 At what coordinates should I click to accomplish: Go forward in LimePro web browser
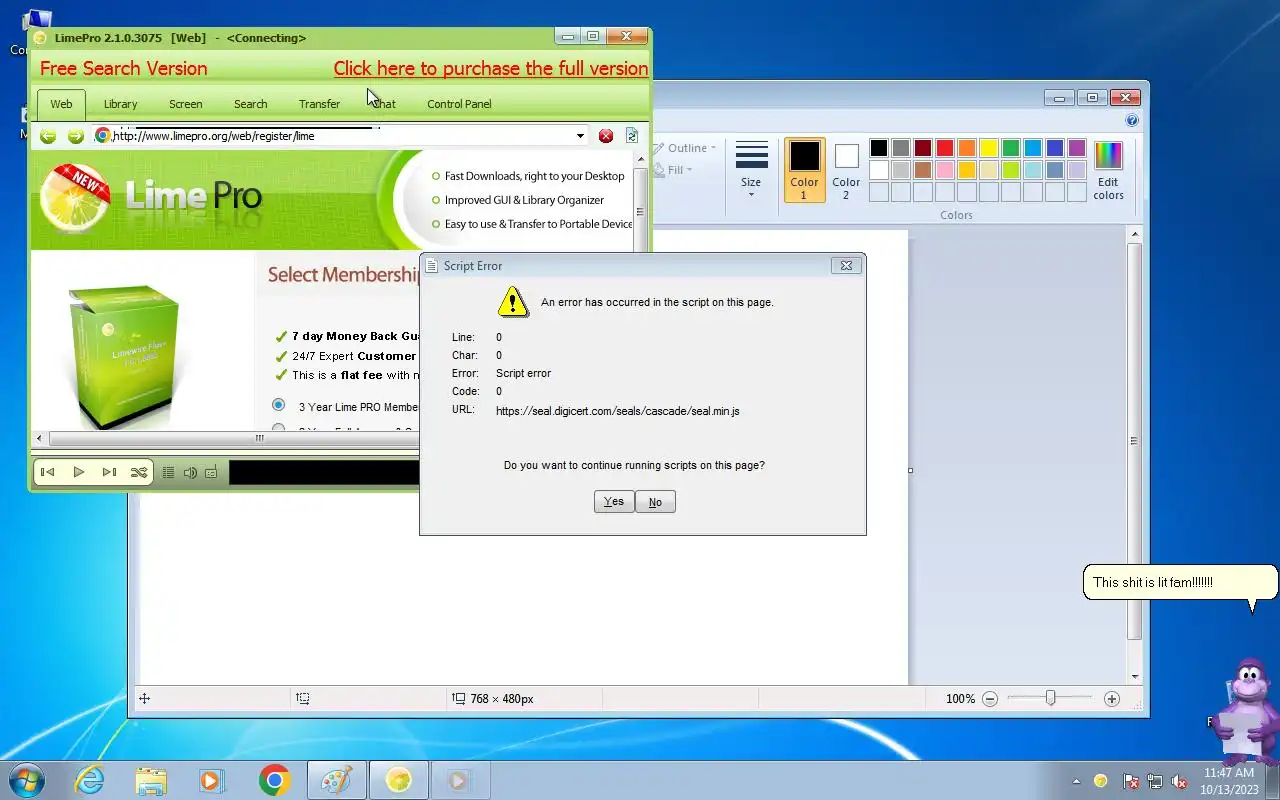click(x=75, y=136)
